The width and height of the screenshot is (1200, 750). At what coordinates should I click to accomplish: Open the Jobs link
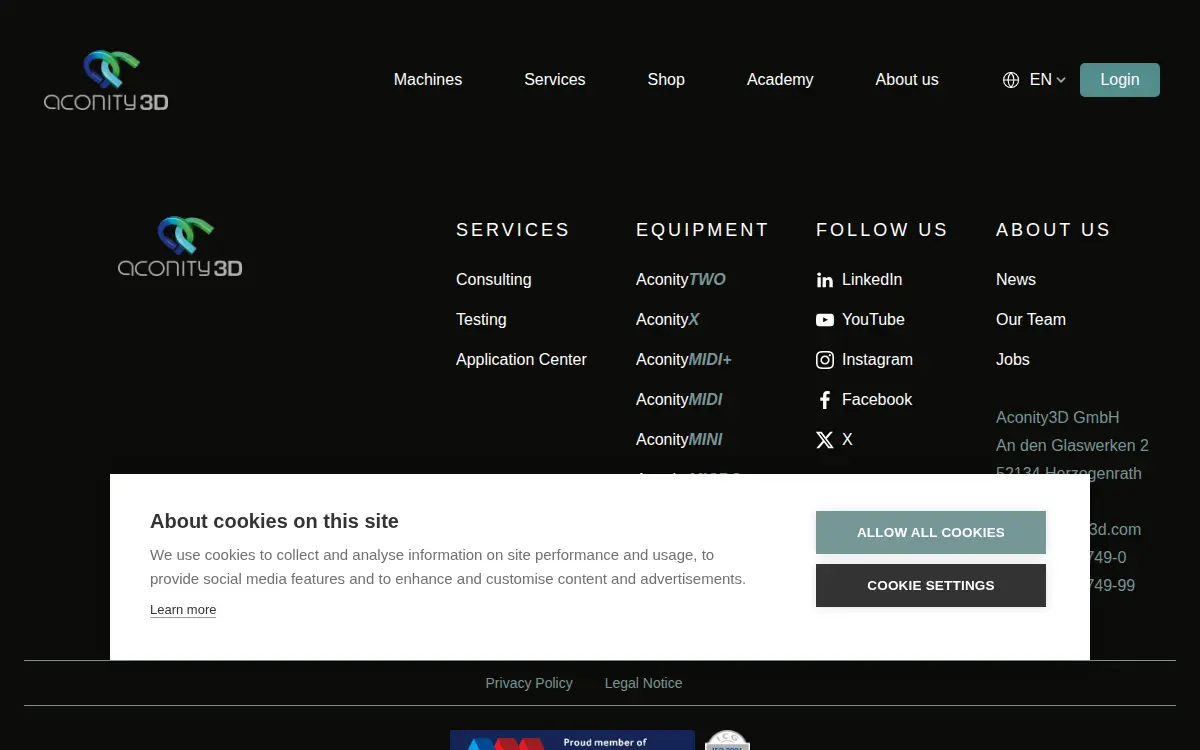1013,360
